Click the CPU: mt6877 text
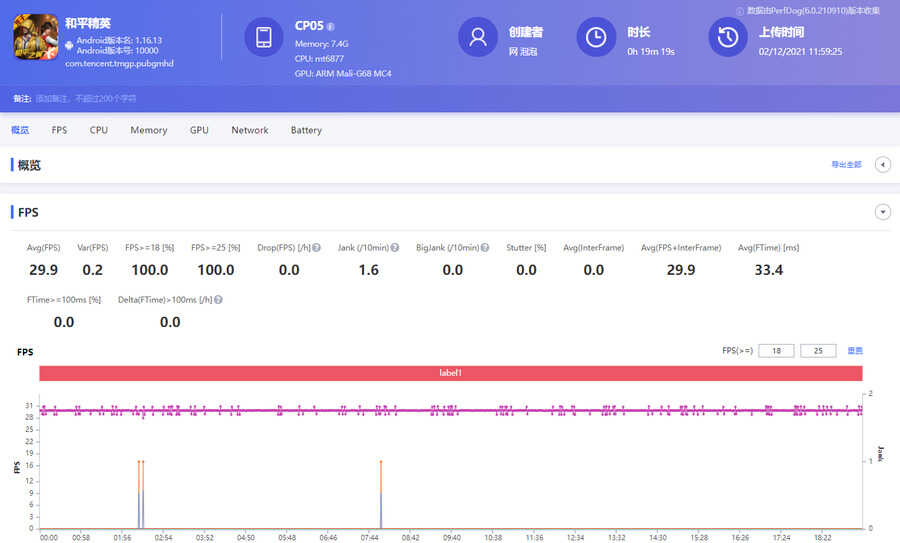 [319, 59]
